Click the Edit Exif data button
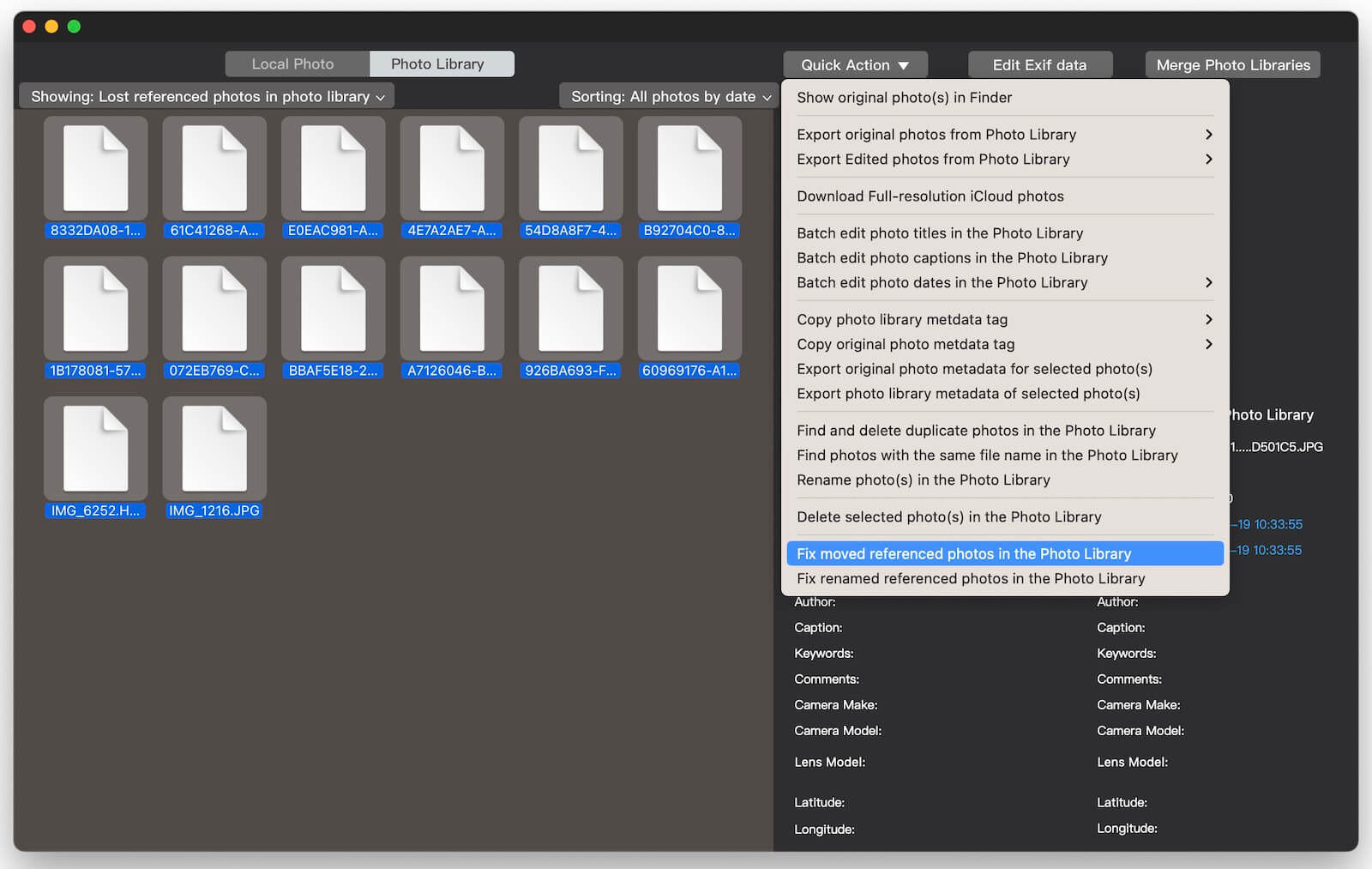This screenshot has height=869, width=1372. [1040, 65]
